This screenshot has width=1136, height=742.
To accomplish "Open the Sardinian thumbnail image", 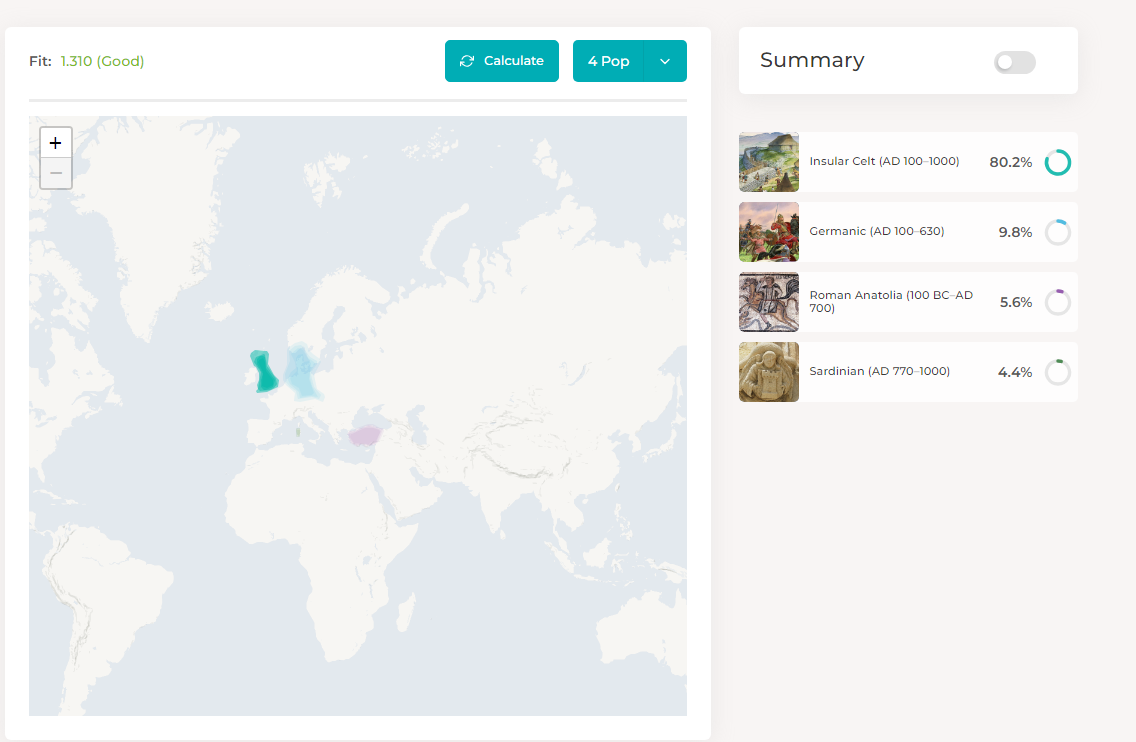I will pos(769,372).
